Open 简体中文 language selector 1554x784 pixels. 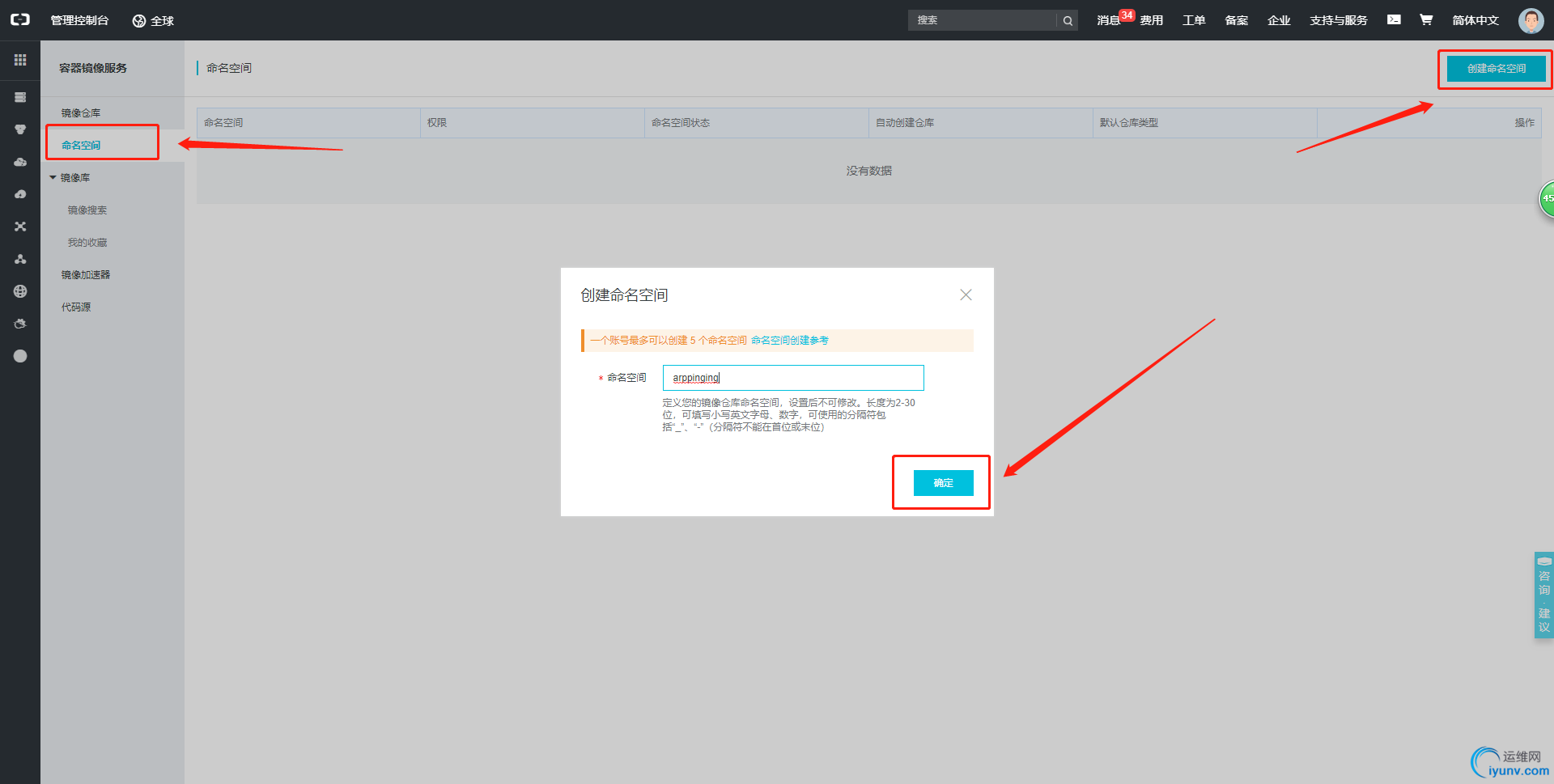tap(1475, 20)
